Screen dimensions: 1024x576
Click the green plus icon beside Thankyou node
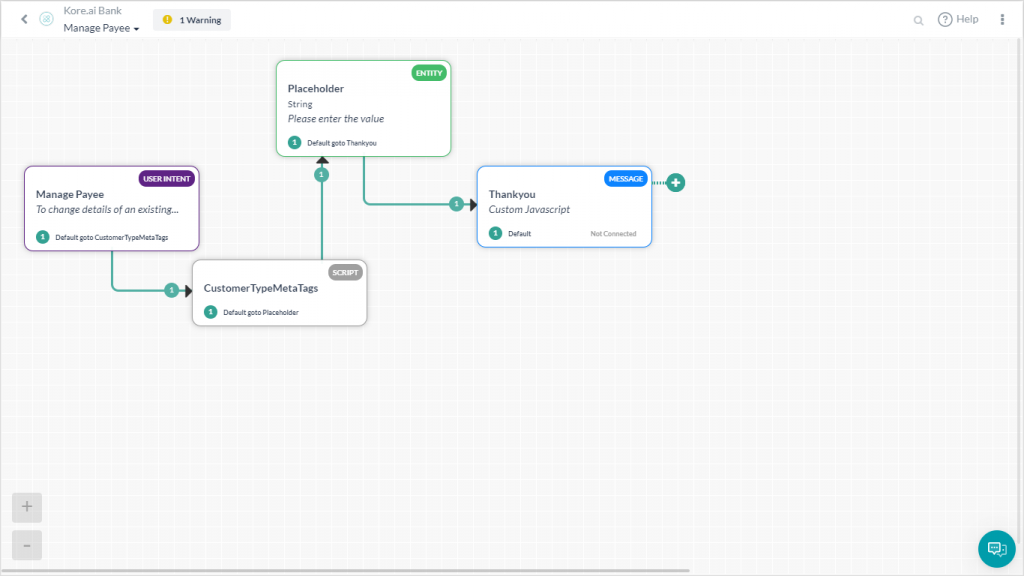coord(676,183)
